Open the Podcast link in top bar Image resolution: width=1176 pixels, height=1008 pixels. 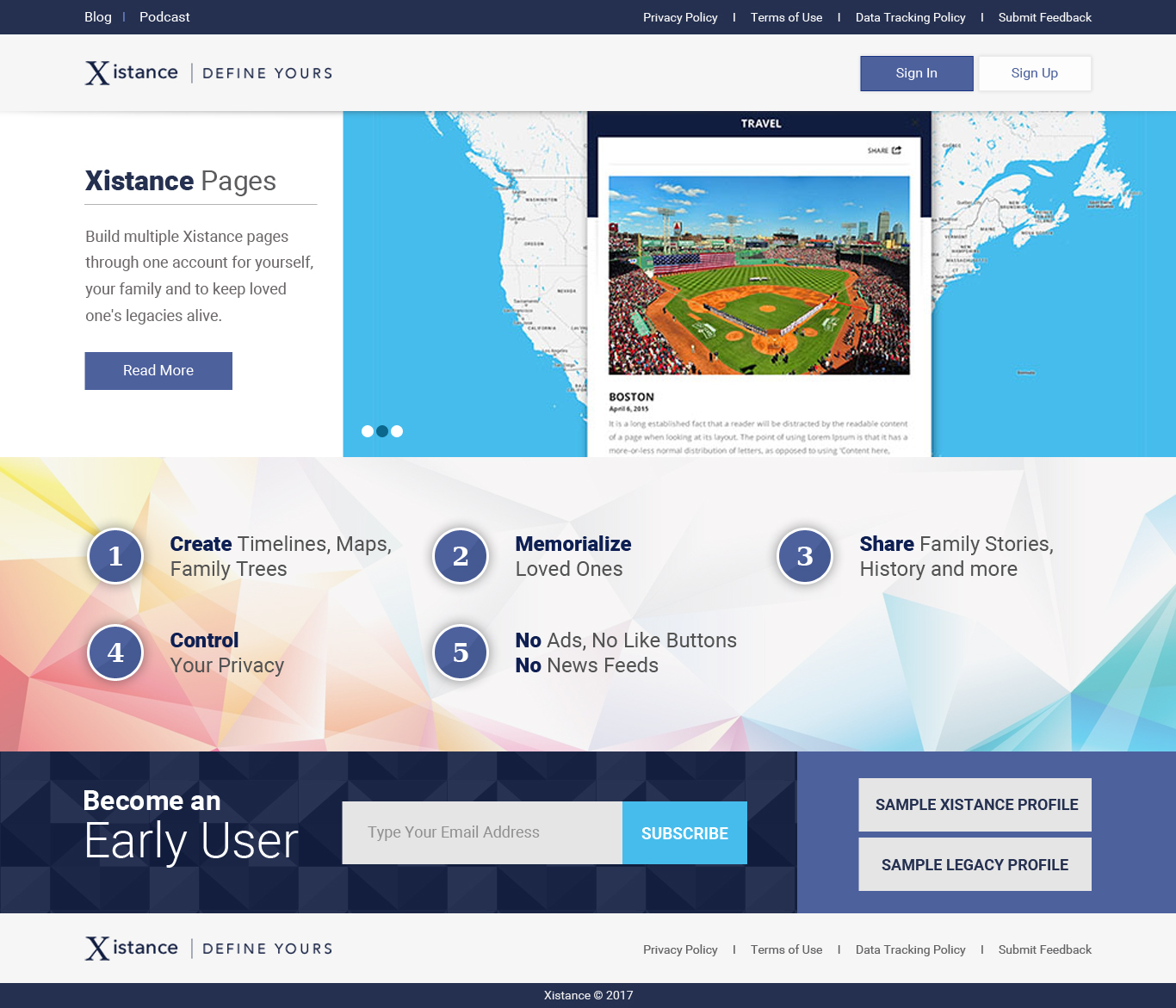point(164,17)
